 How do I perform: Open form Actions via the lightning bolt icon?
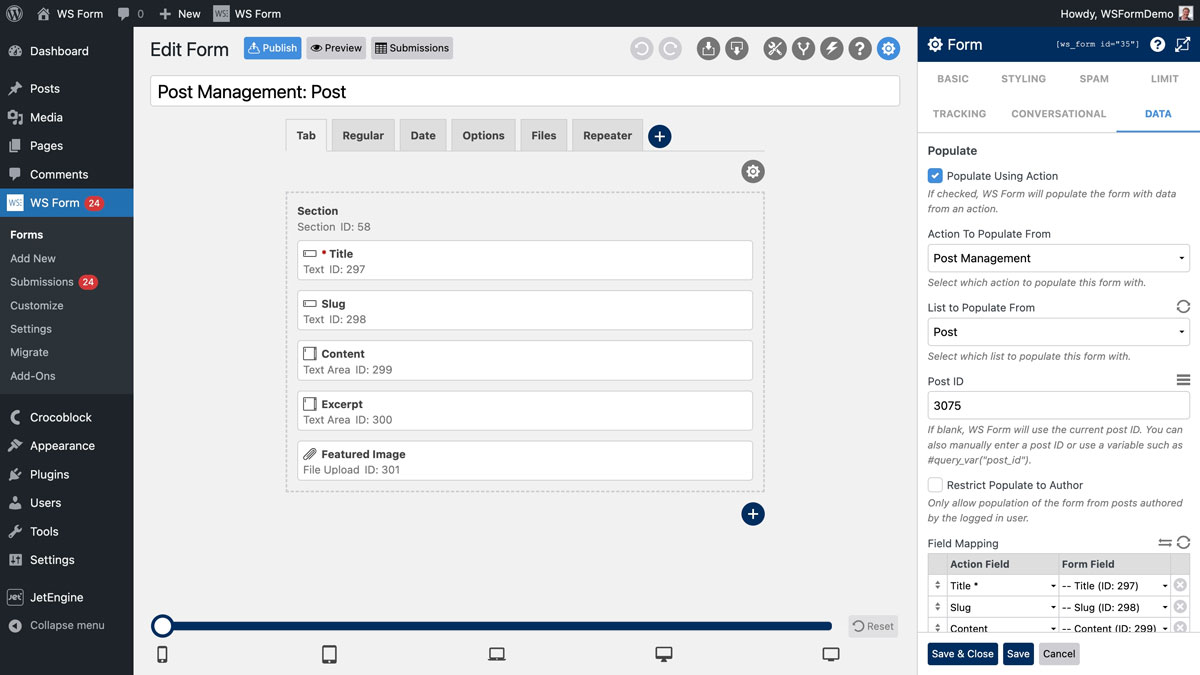(831, 48)
